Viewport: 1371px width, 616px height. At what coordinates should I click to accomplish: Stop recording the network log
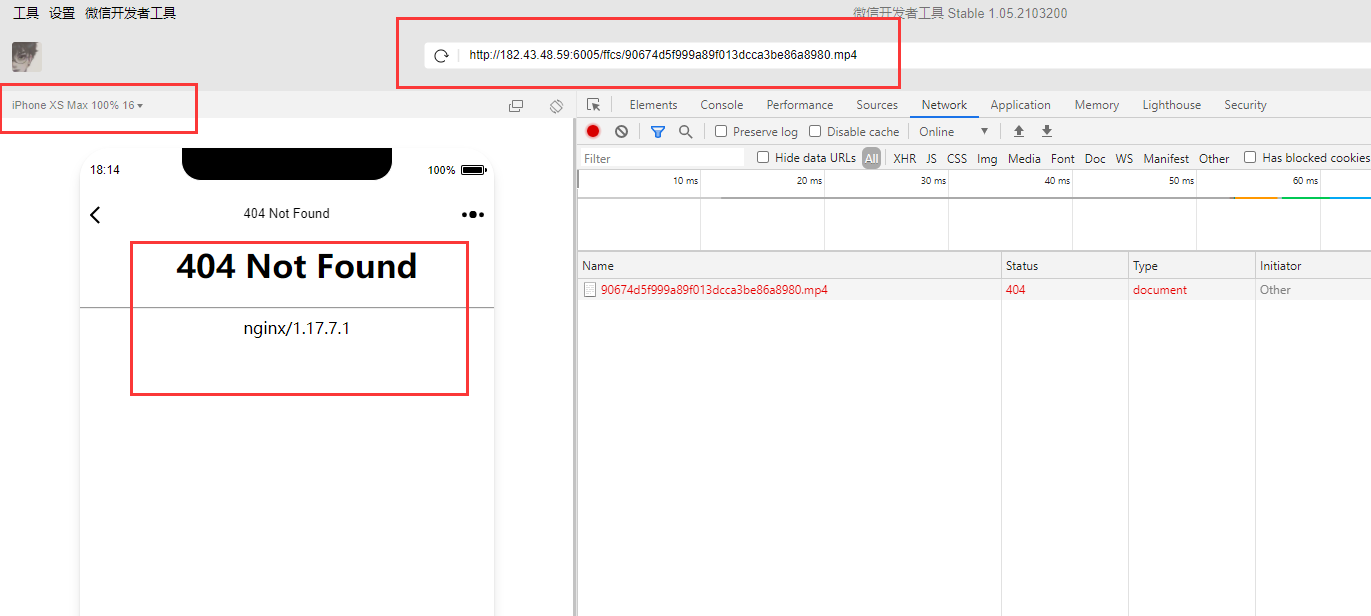click(593, 131)
